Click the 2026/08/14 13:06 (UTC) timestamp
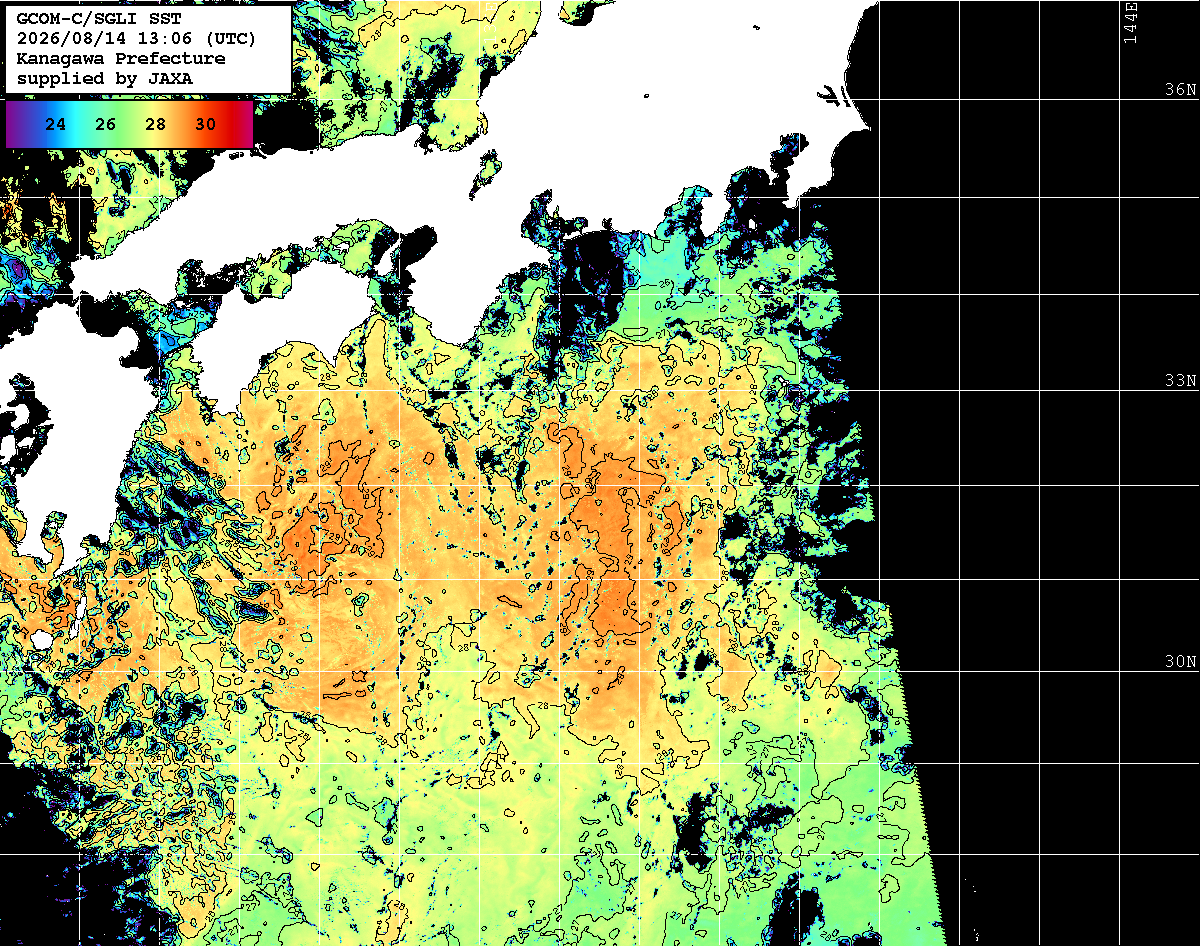The height and width of the screenshot is (946, 1200). pyautogui.click(x=136, y=39)
